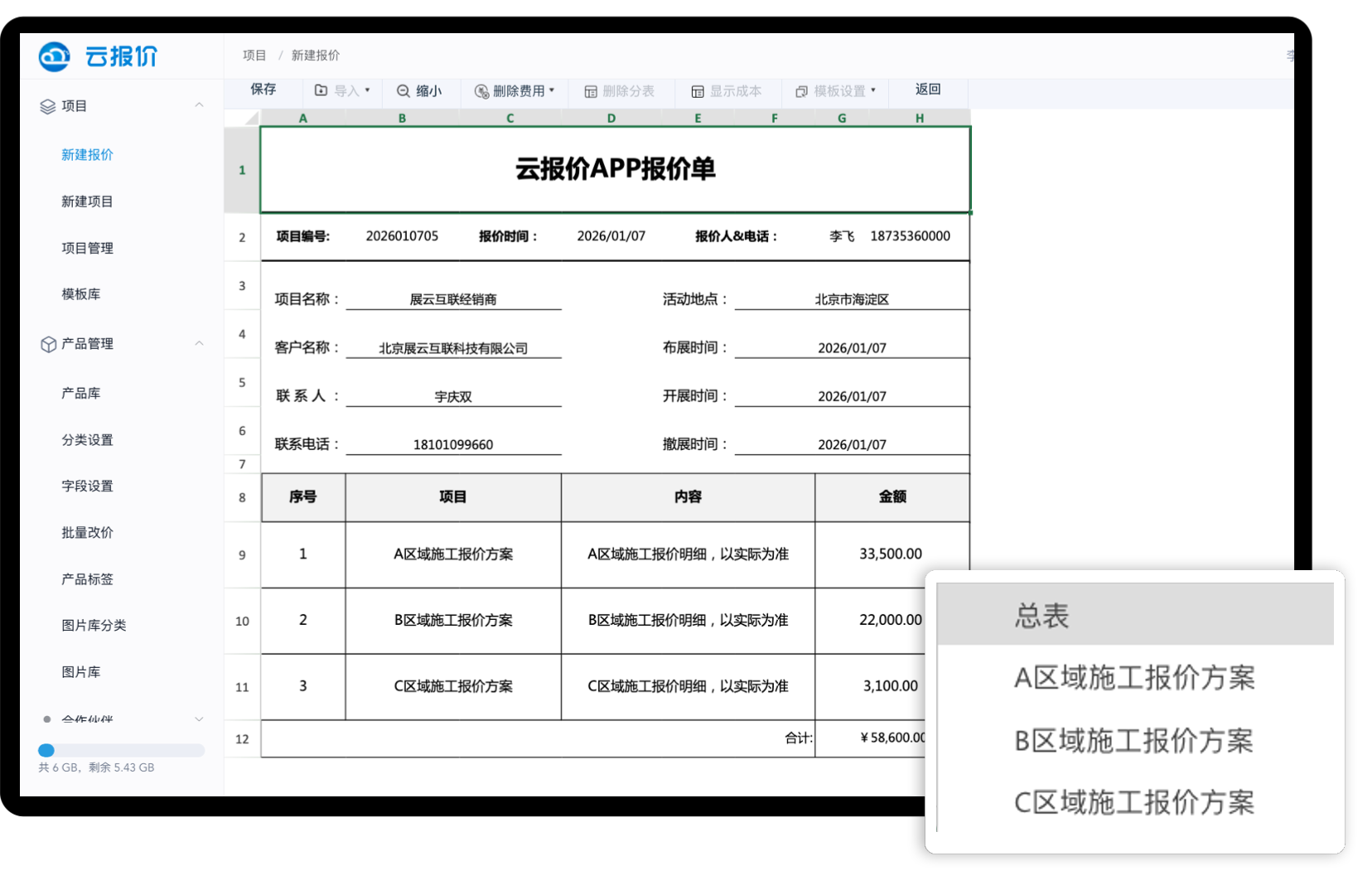The height and width of the screenshot is (895, 1372).
Task: Click the 返回 button
Action: click(928, 89)
